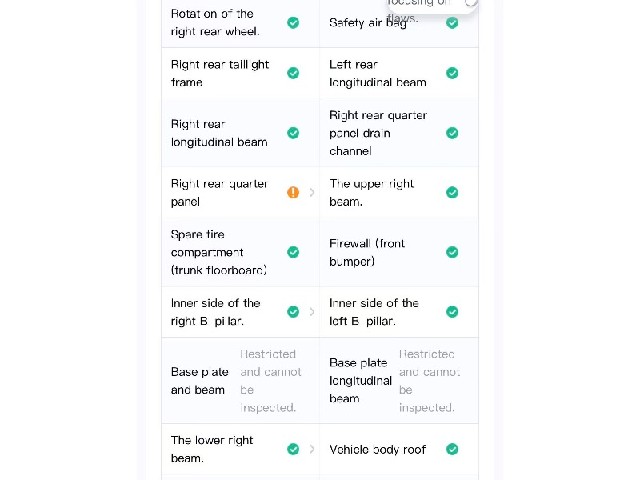Click green check for right rear wheel rotation
This screenshot has height=480, width=640.
click(293, 23)
